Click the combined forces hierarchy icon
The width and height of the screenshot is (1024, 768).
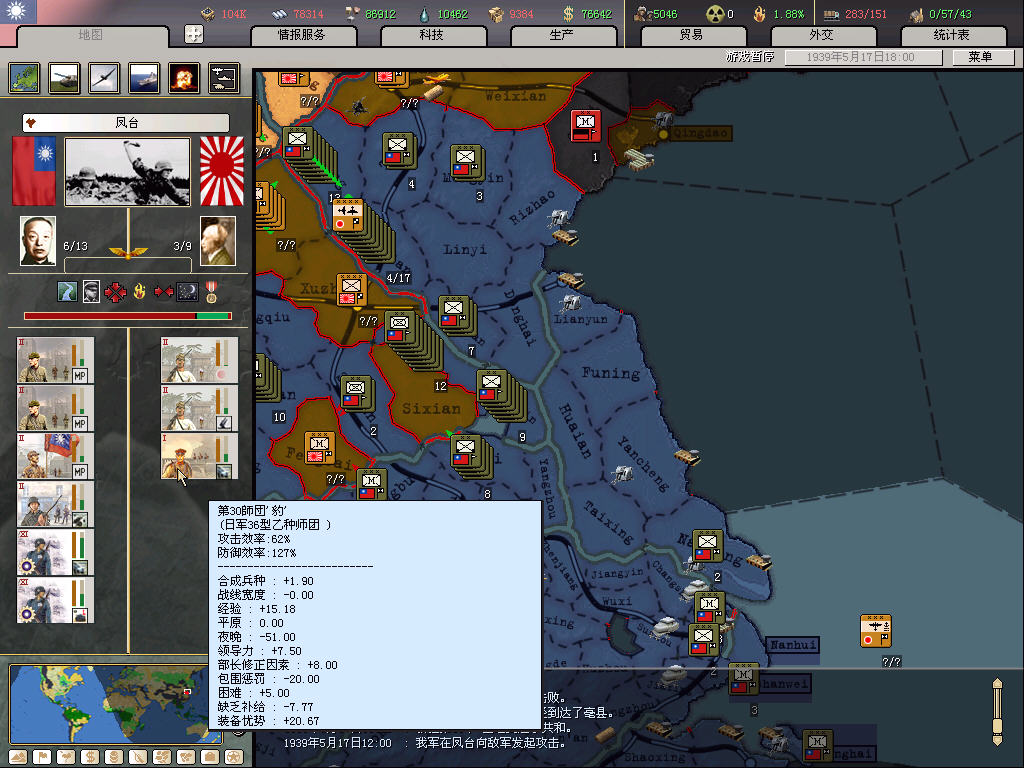tap(223, 77)
